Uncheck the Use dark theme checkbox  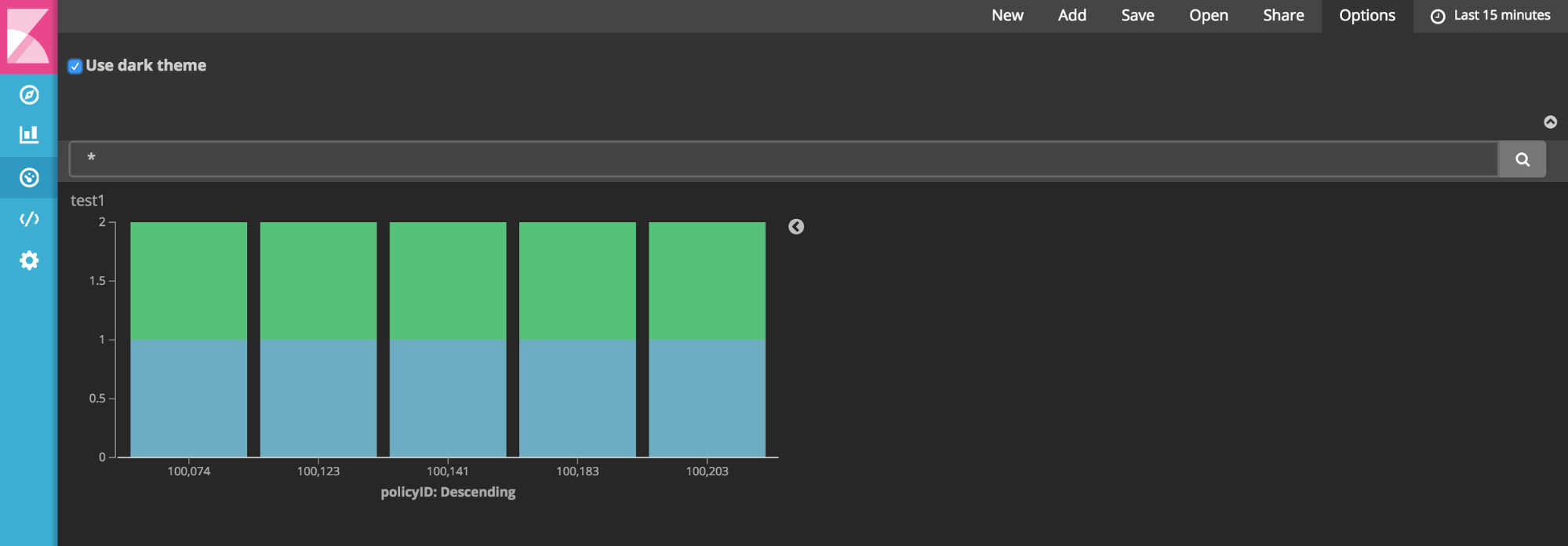[x=75, y=66]
